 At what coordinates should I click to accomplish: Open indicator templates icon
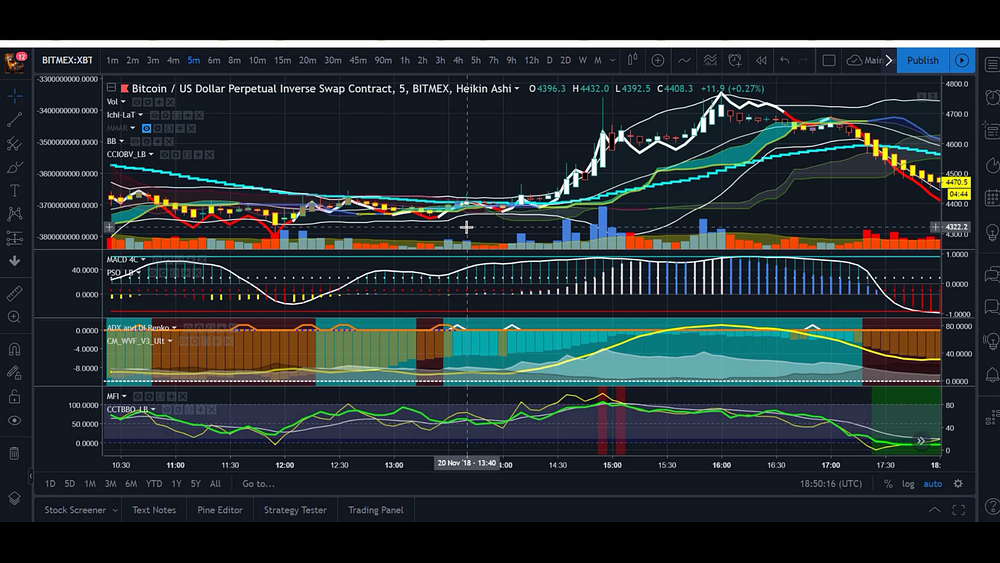click(x=710, y=60)
